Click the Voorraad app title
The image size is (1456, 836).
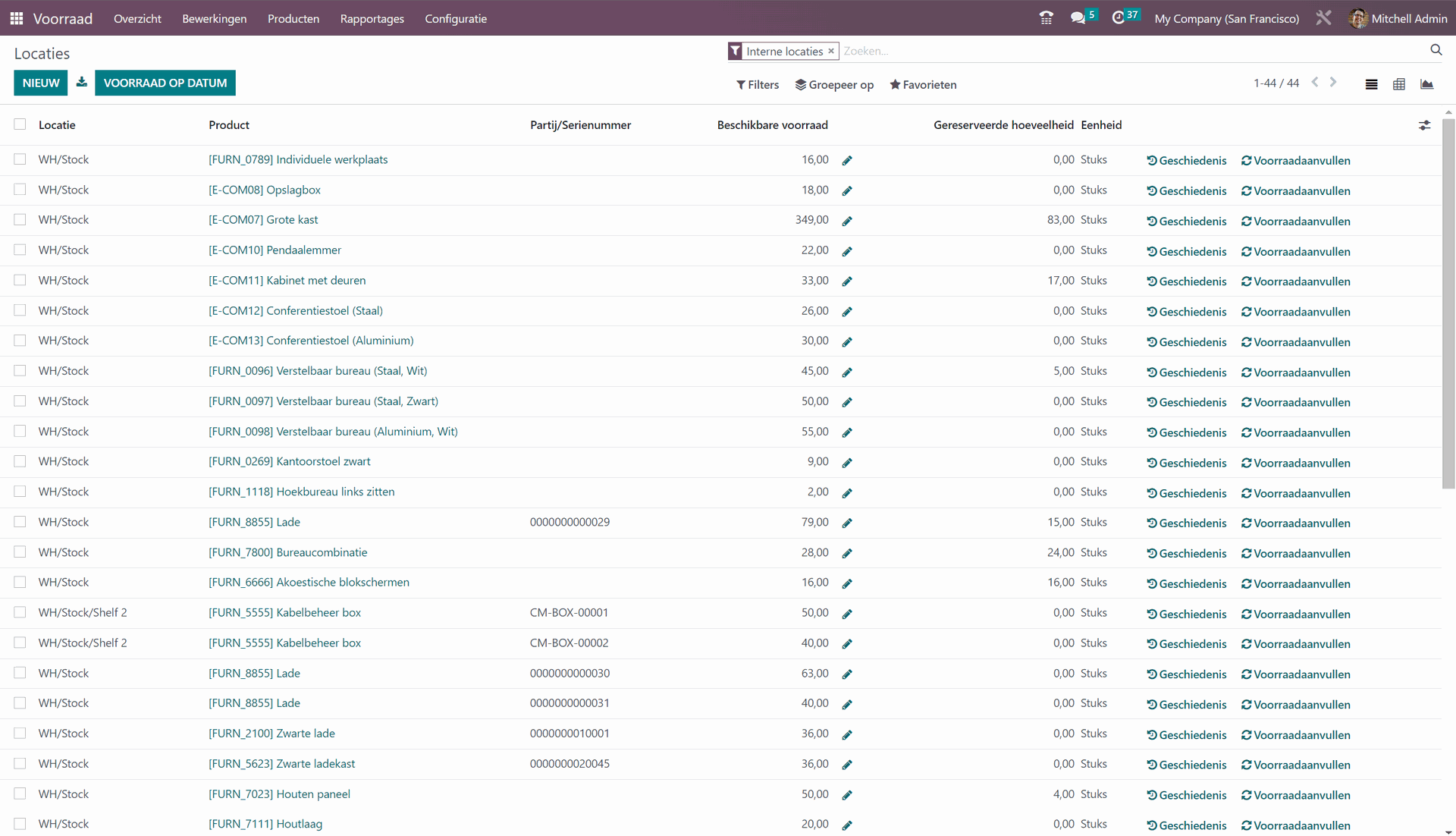(63, 18)
